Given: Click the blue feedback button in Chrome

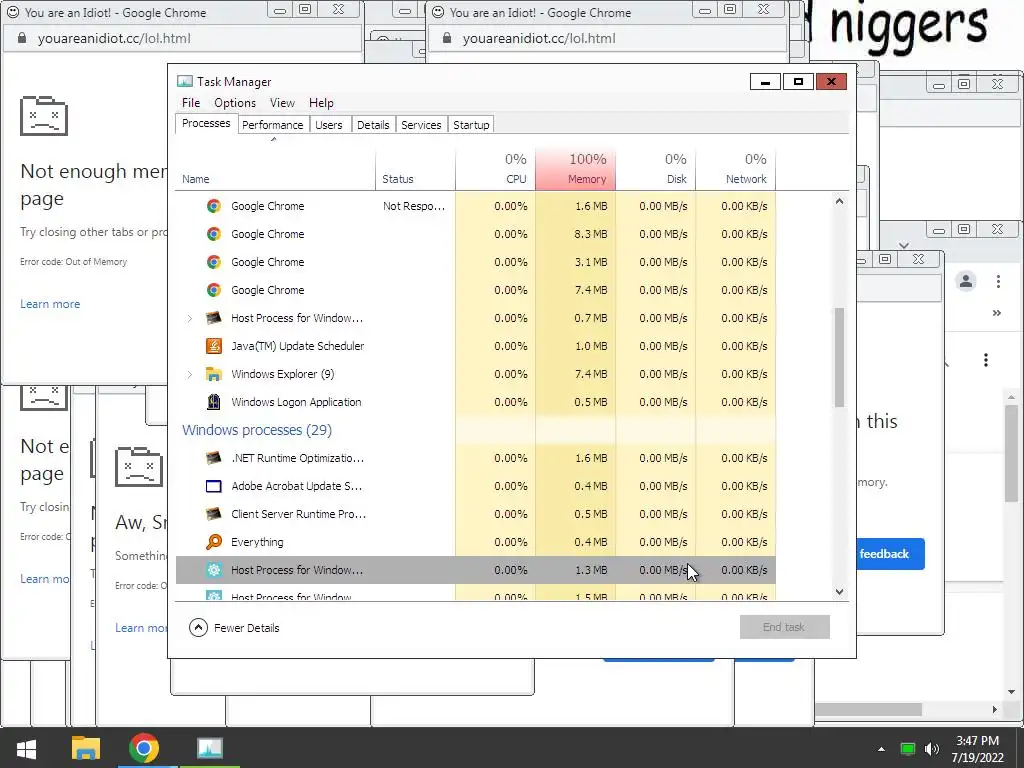Looking at the screenshot, I should [890, 554].
